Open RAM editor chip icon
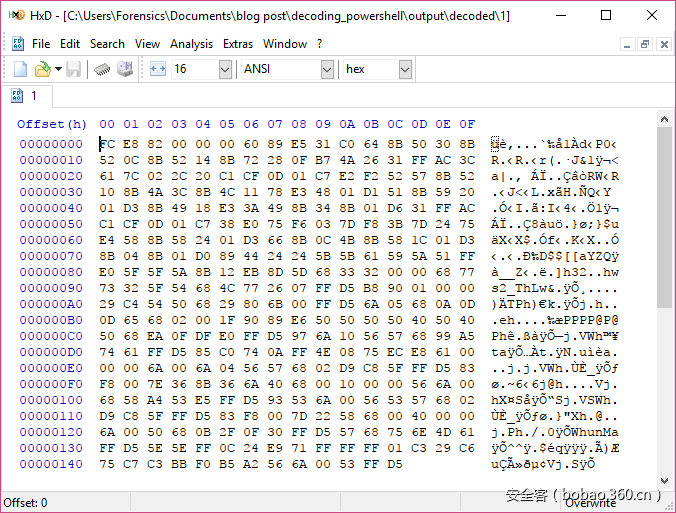 [x=102, y=69]
